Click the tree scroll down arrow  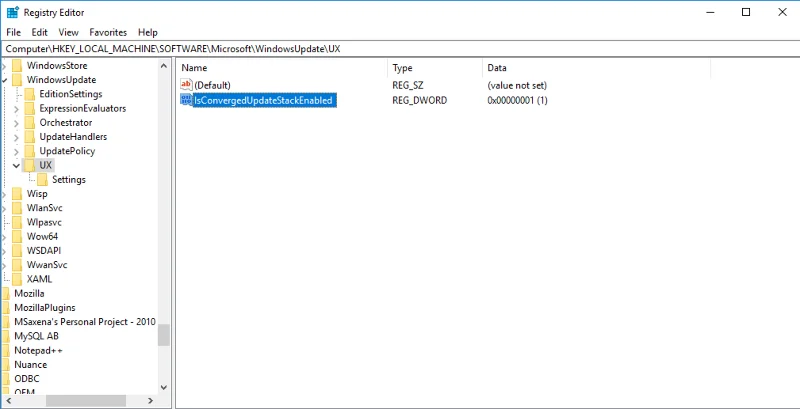pos(164,387)
